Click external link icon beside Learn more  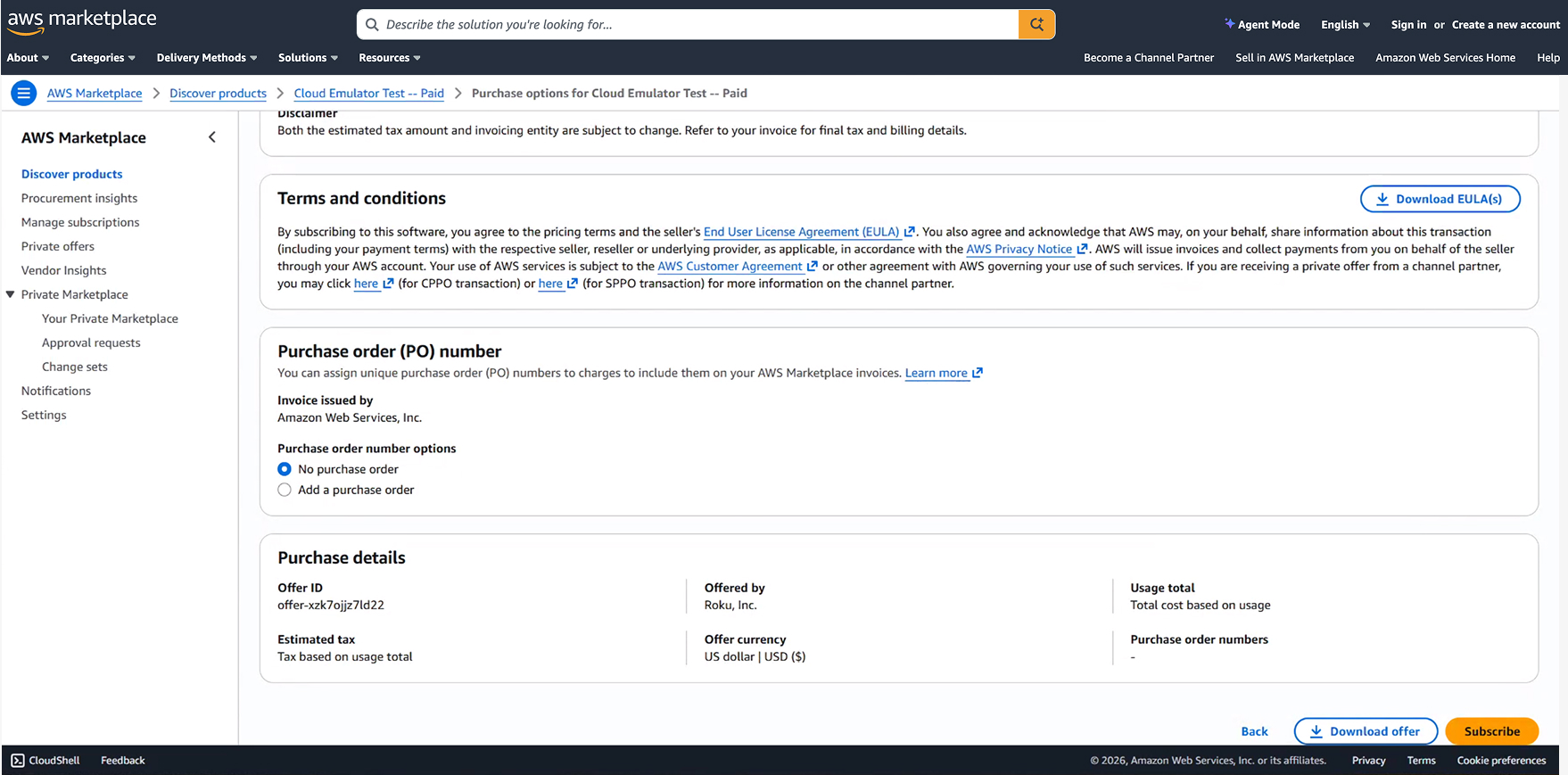978,373
